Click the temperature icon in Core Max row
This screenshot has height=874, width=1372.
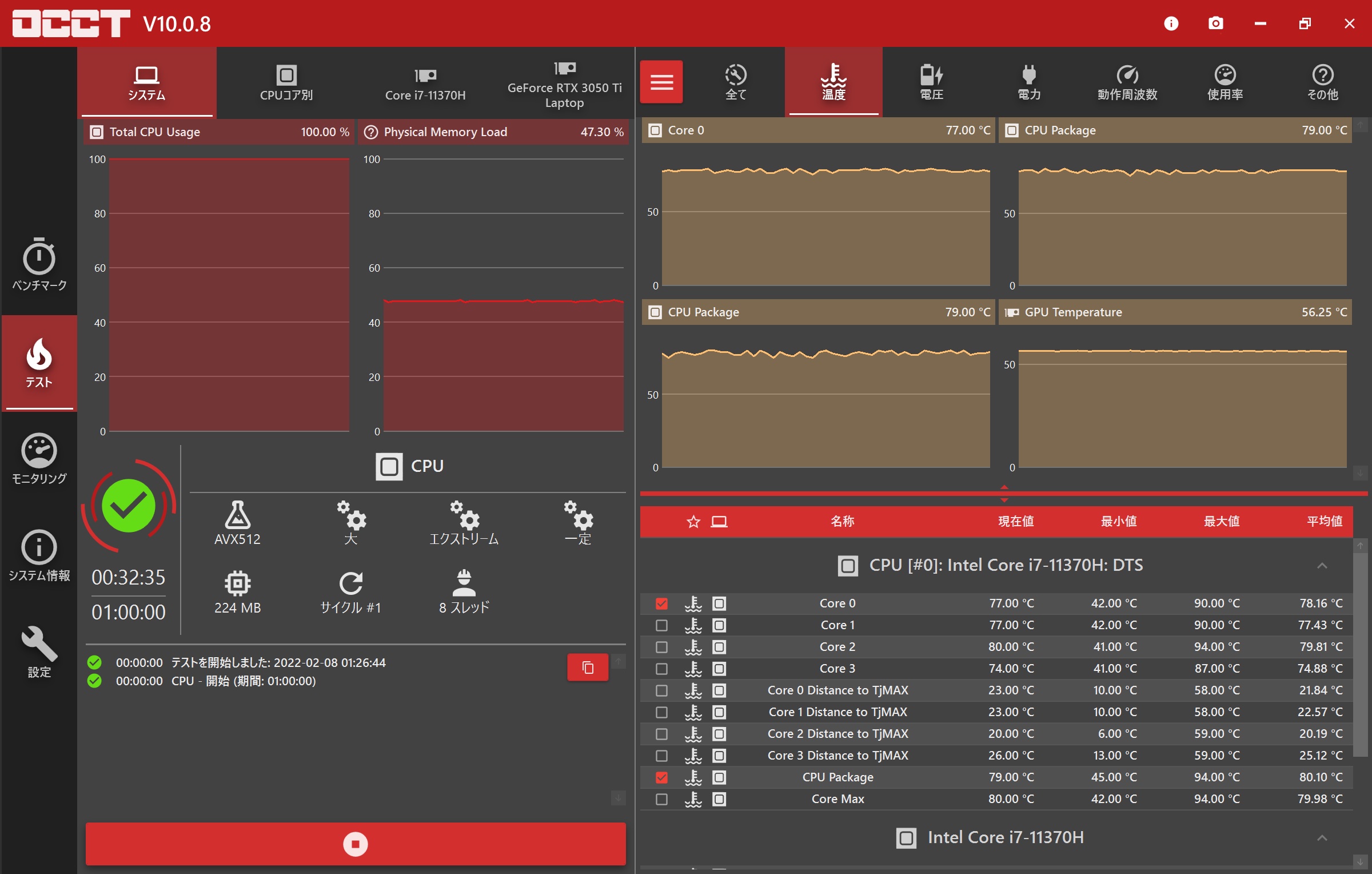coord(693,799)
